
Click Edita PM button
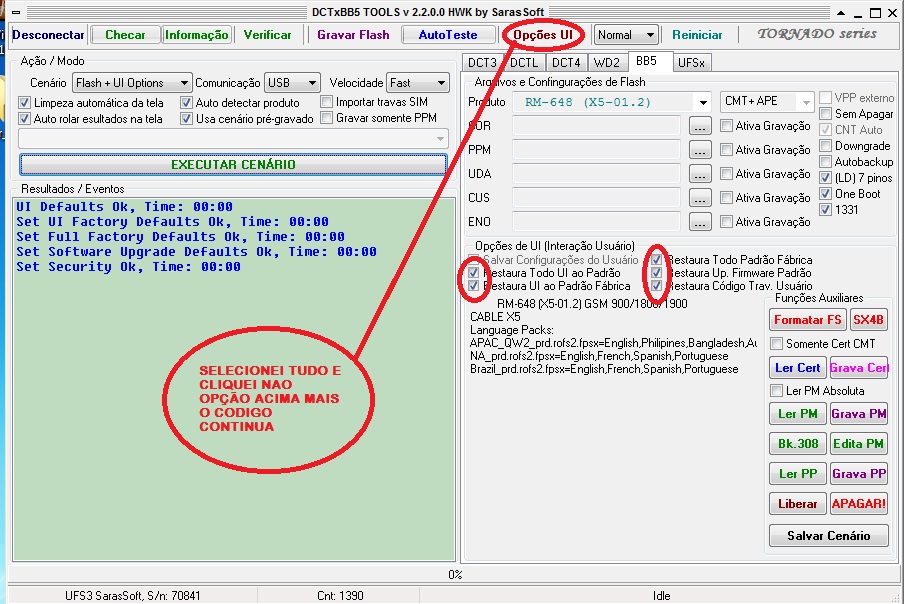(x=859, y=444)
